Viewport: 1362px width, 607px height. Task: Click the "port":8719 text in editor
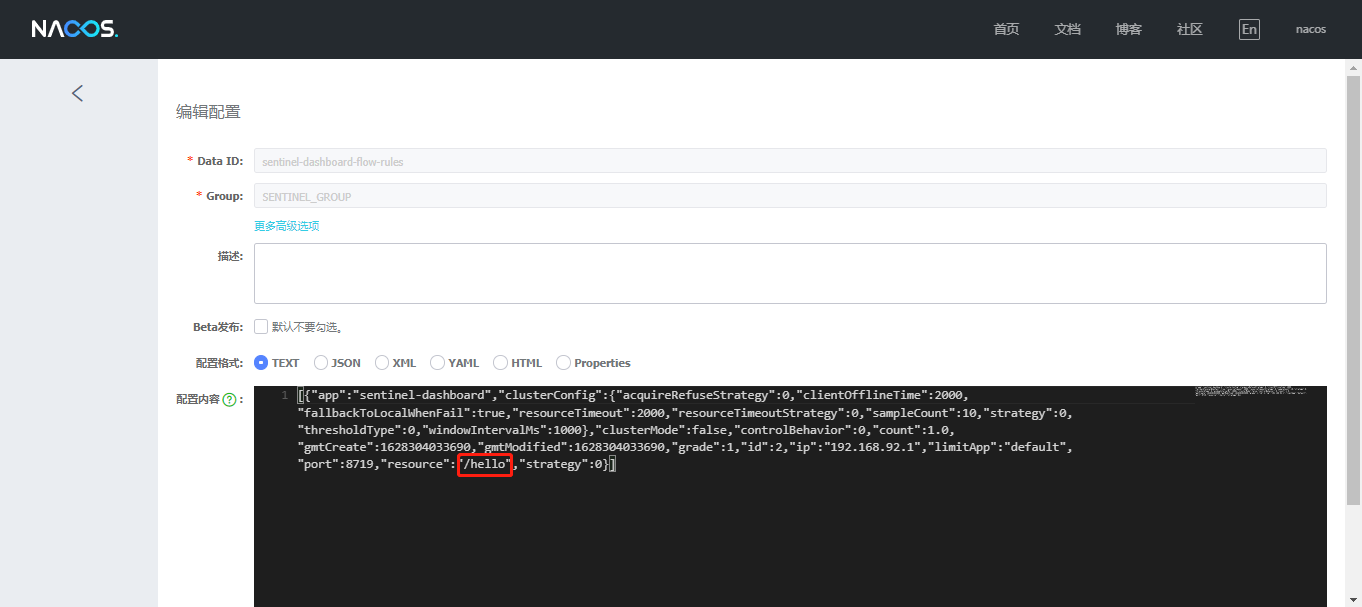[x=337, y=464]
